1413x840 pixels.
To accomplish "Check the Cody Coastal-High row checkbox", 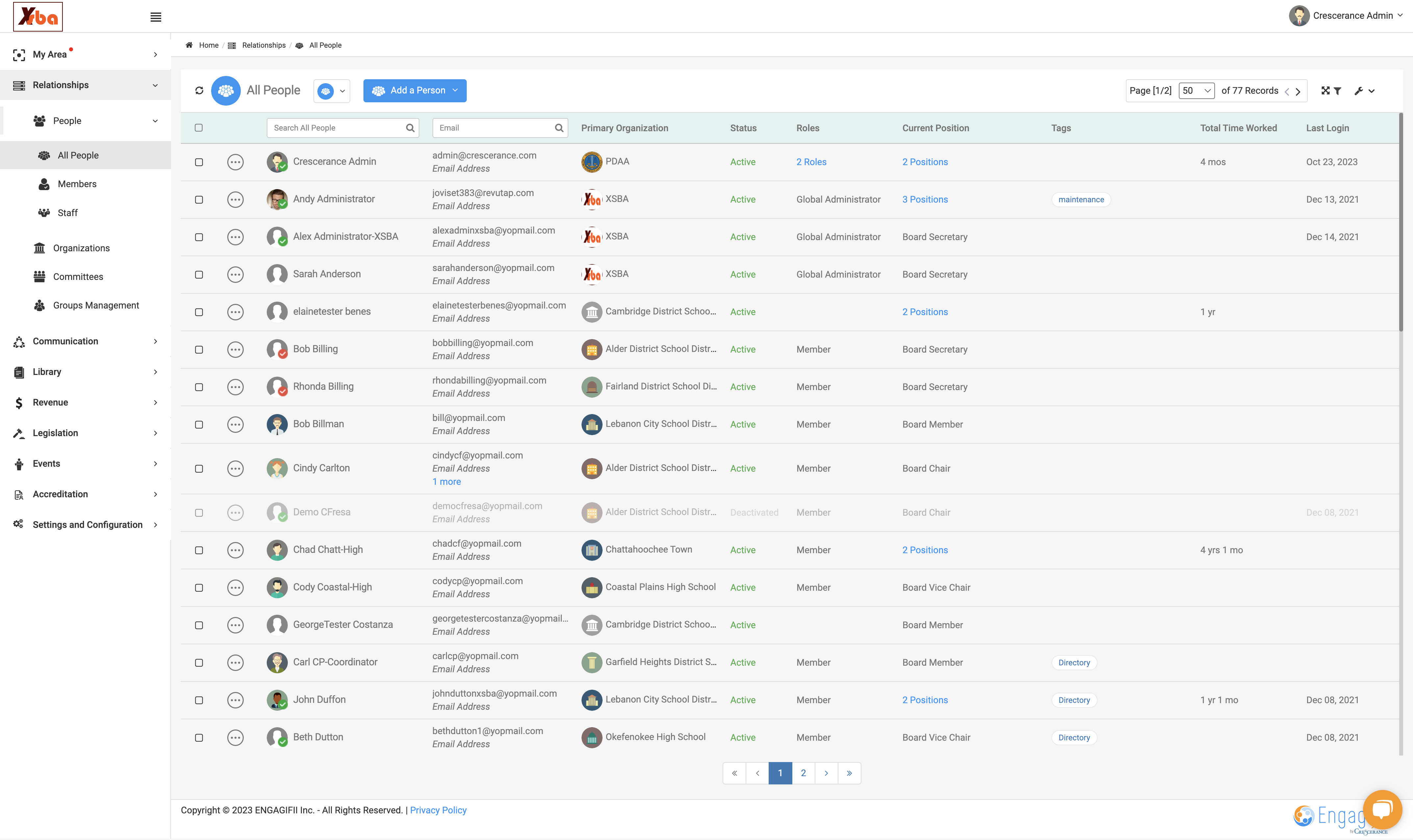I will 199,587.
